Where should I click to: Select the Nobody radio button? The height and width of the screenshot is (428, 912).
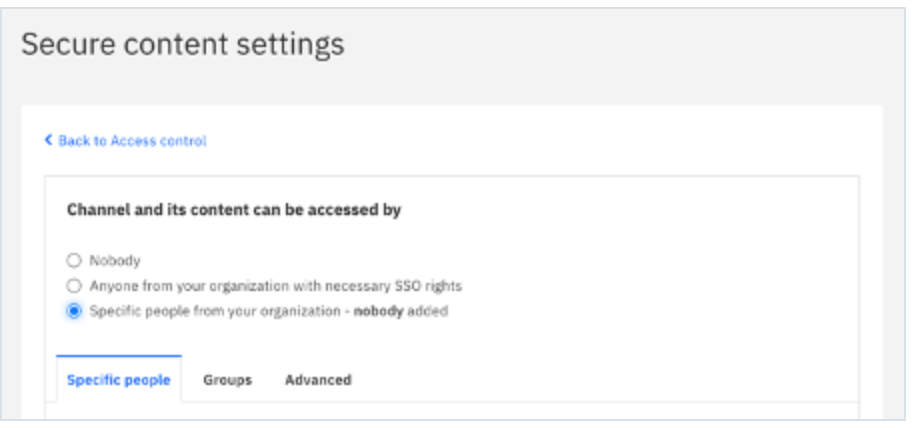[x=74, y=261]
